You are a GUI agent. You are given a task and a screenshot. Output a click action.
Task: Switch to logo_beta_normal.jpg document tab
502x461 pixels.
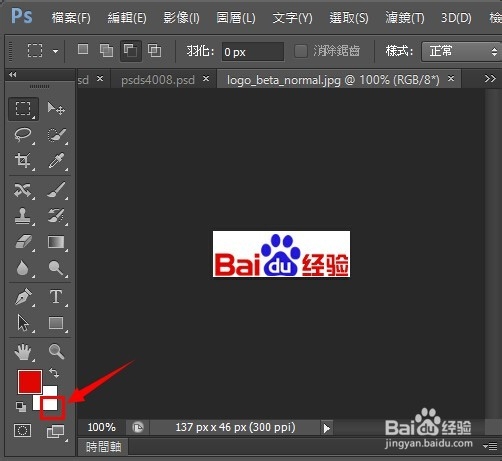click(333, 80)
